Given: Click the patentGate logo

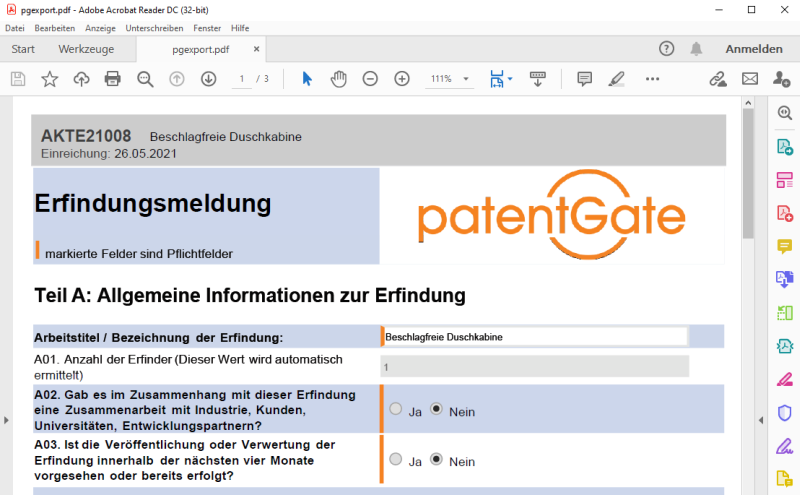Looking at the screenshot, I should (x=552, y=215).
